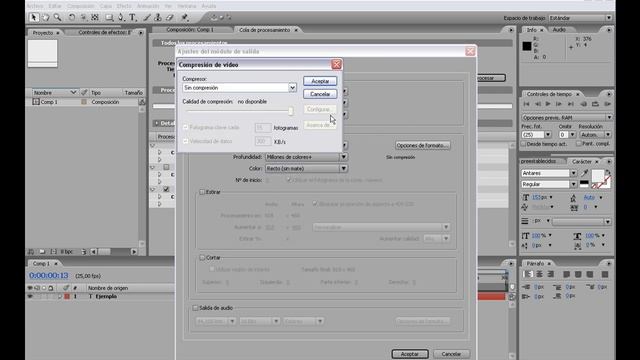
Task: Enable the Cortar checkbox
Action: click(202, 258)
